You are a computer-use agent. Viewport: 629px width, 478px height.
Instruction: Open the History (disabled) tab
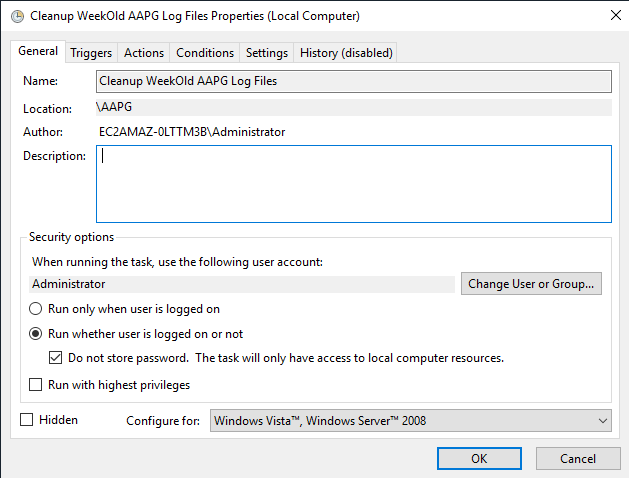click(x=346, y=53)
